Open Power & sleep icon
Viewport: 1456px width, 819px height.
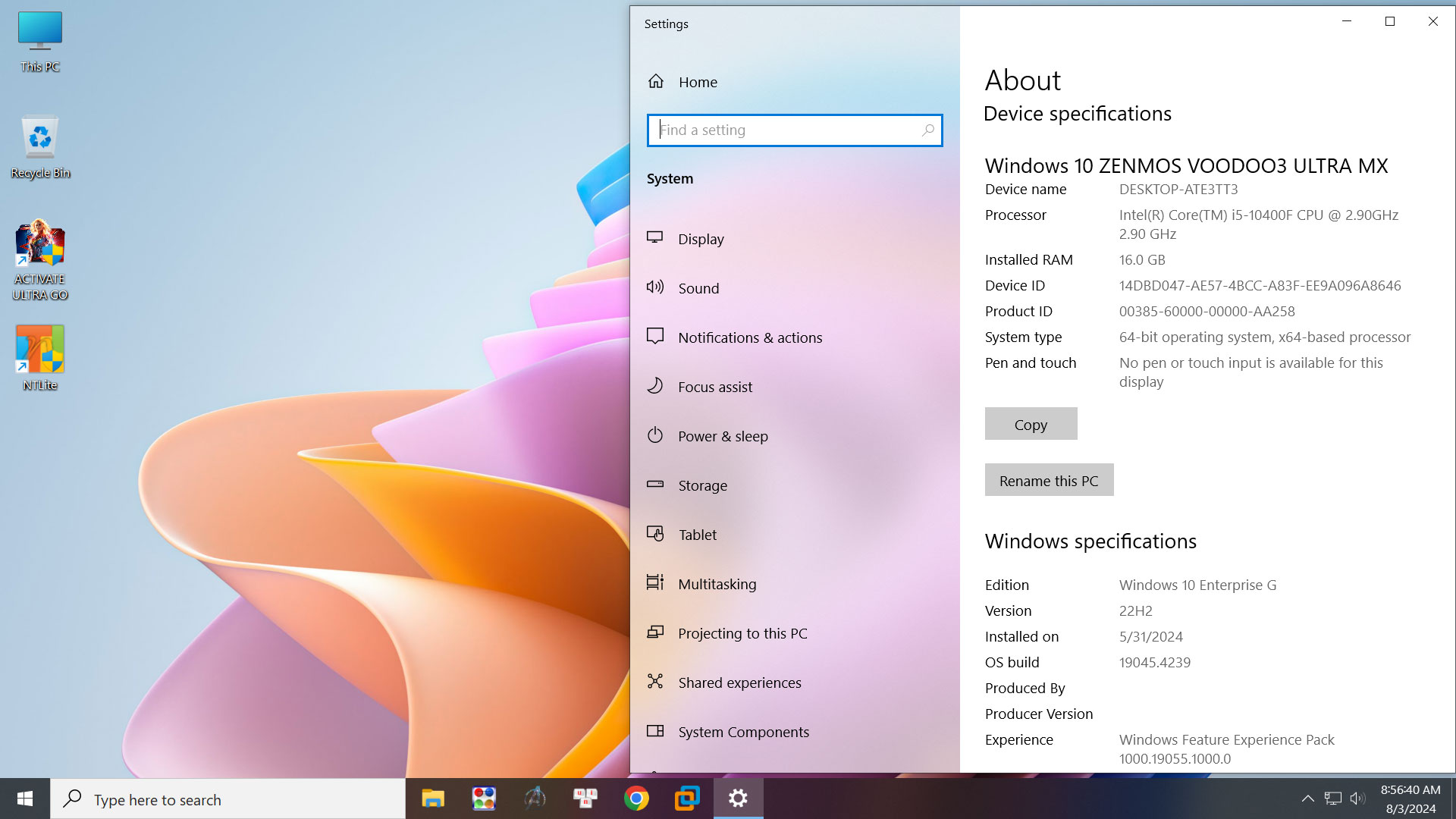(655, 435)
